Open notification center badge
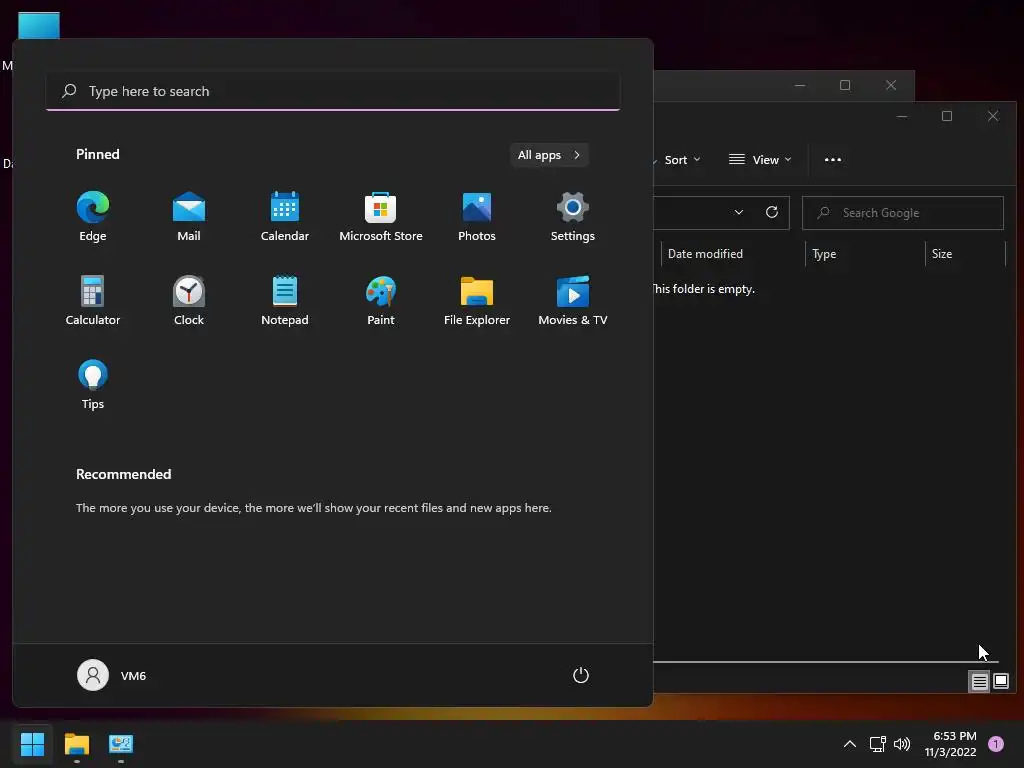 [996, 744]
